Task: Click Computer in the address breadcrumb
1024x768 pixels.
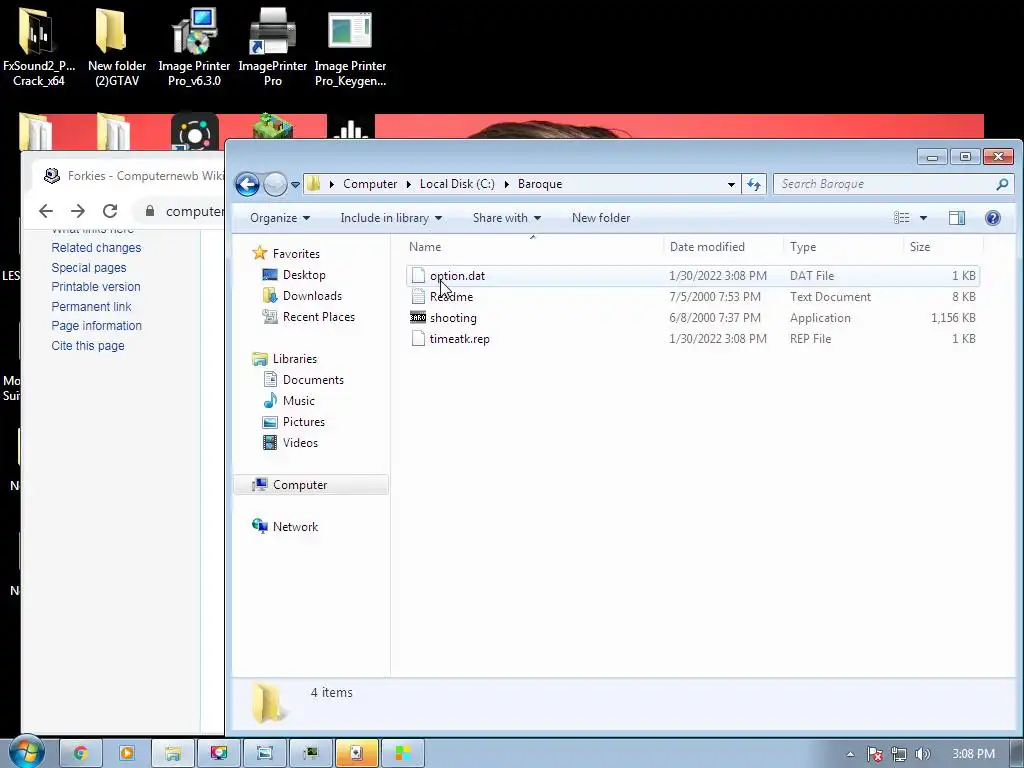Action: pyautogui.click(x=370, y=184)
